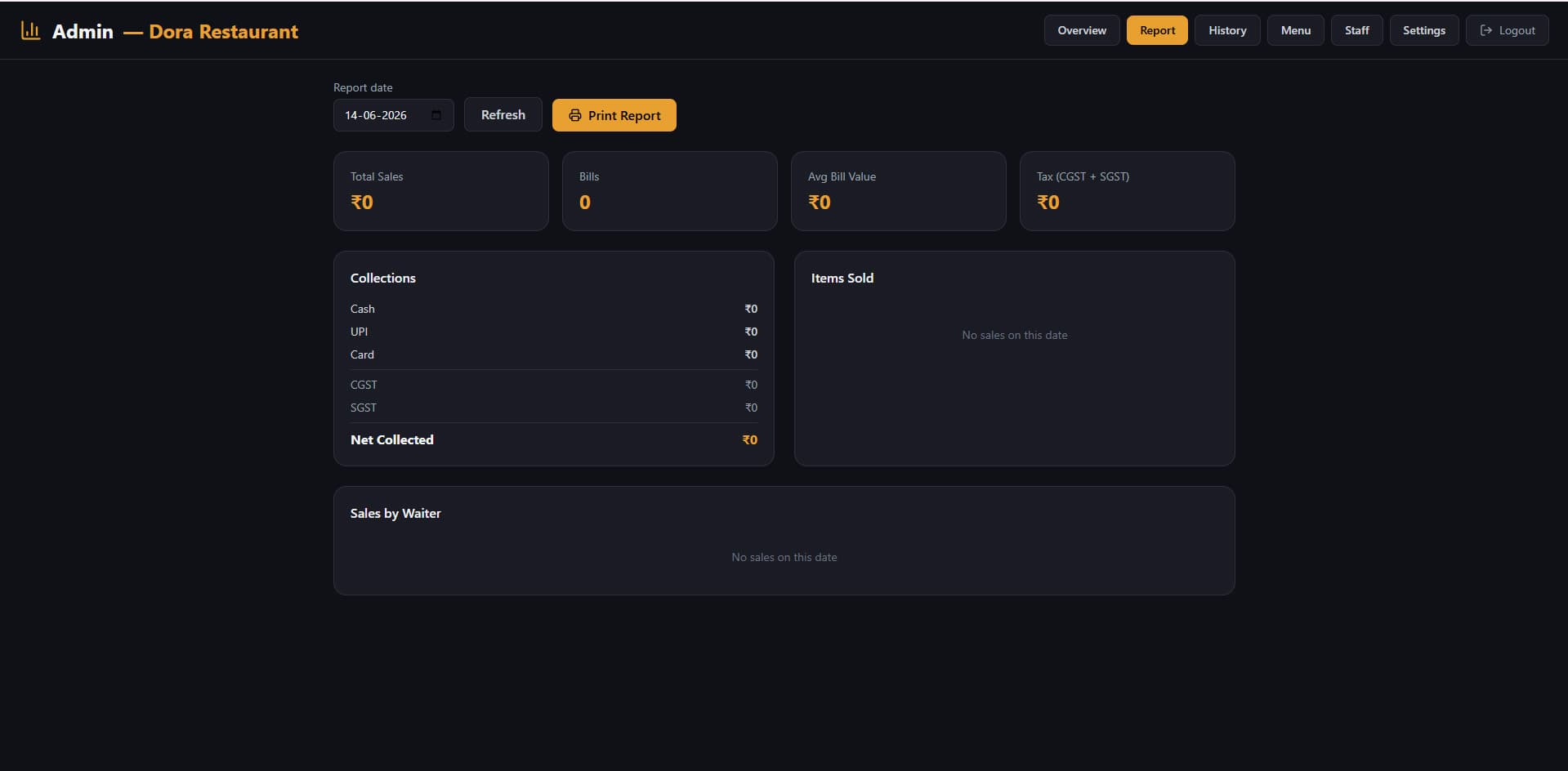The height and width of the screenshot is (771, 1568).
Task: Click the Tax (CGST + SGST) card
Action: (1127, 191)
